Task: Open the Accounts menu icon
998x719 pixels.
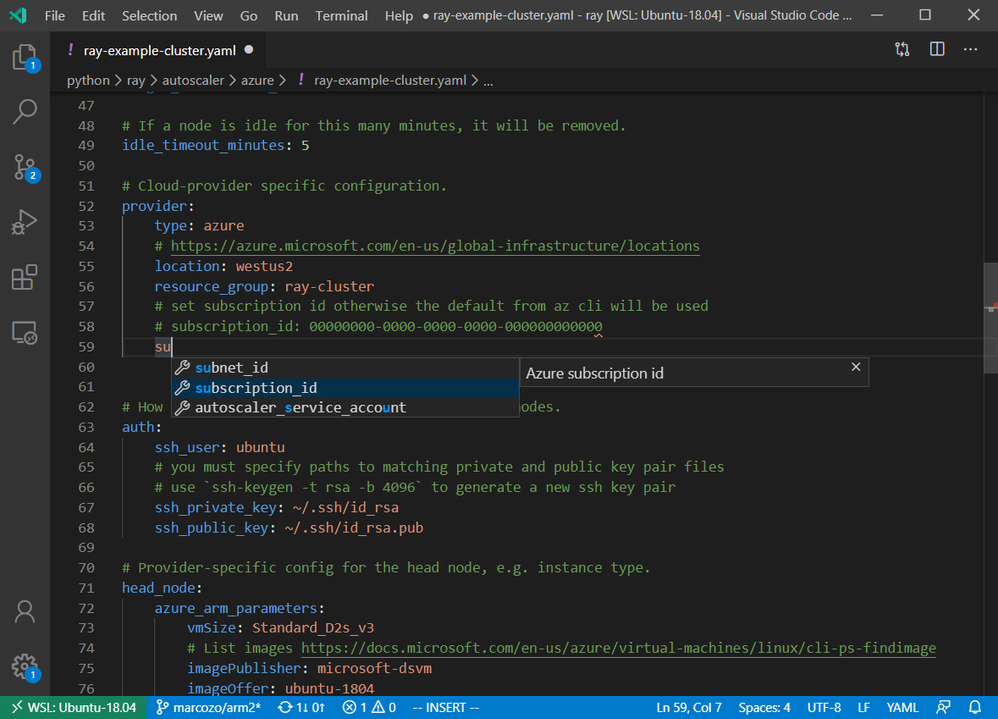Action: [25, 611]
